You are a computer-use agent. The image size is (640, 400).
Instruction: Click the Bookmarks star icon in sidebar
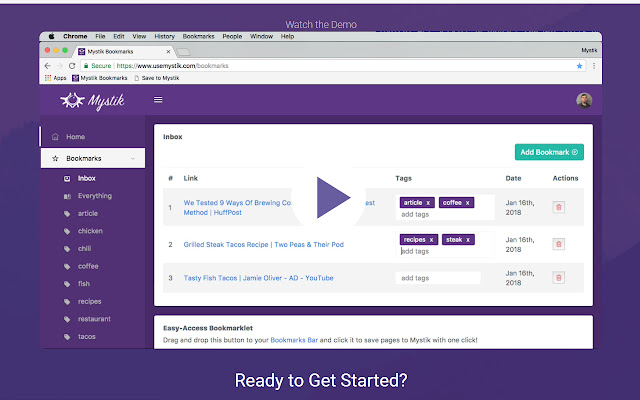[x=55, y=158]
